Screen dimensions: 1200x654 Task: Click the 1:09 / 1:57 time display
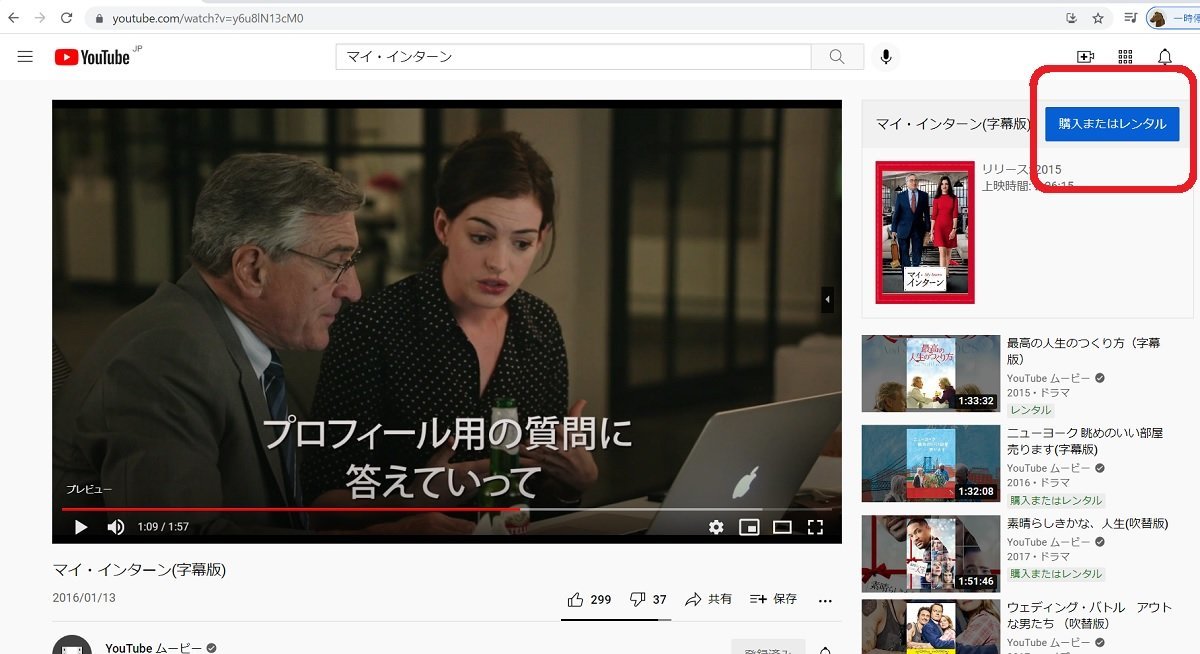coord(163,527)
